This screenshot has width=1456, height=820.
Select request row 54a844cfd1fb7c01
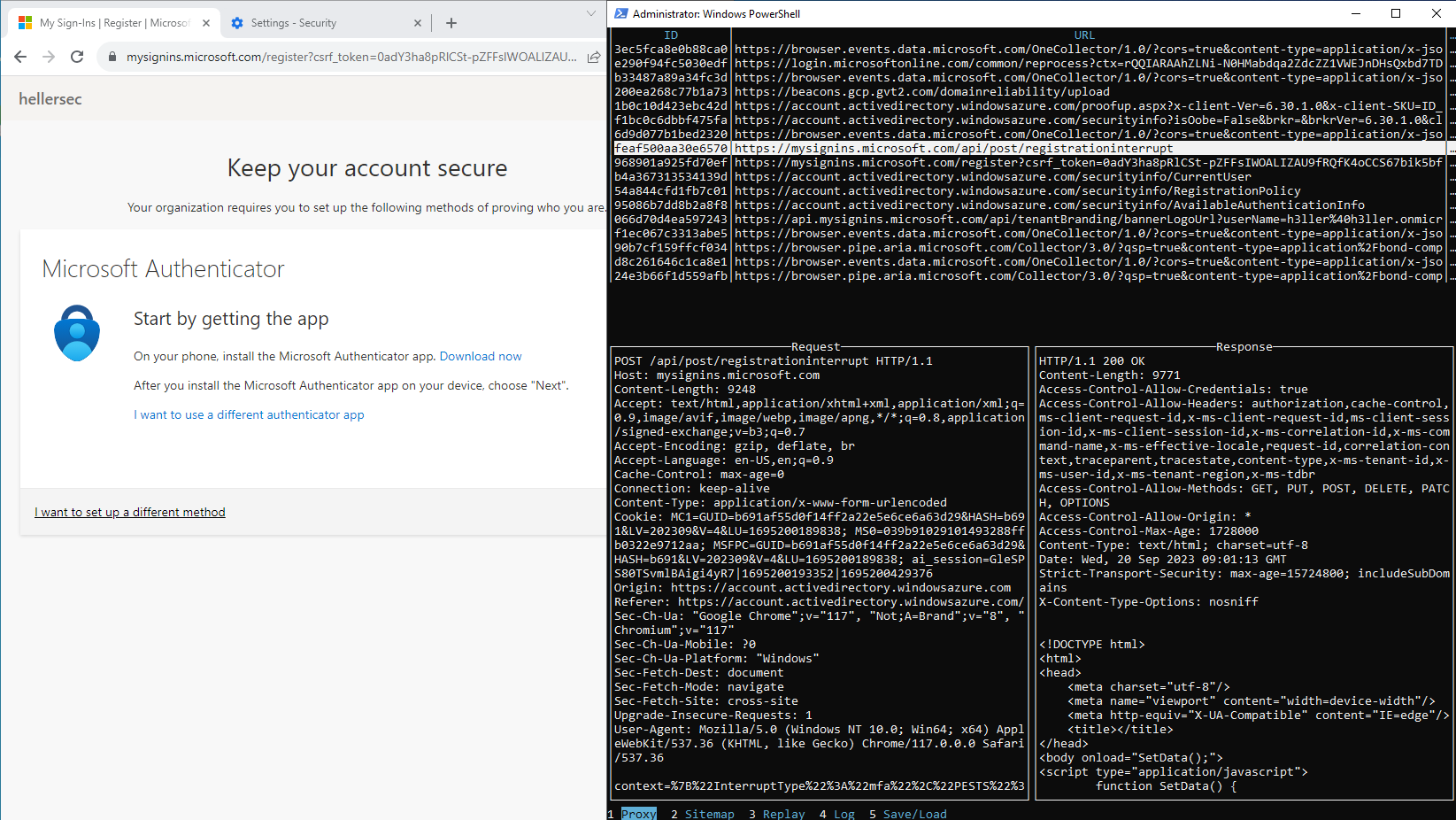(x=1030, y=191)
